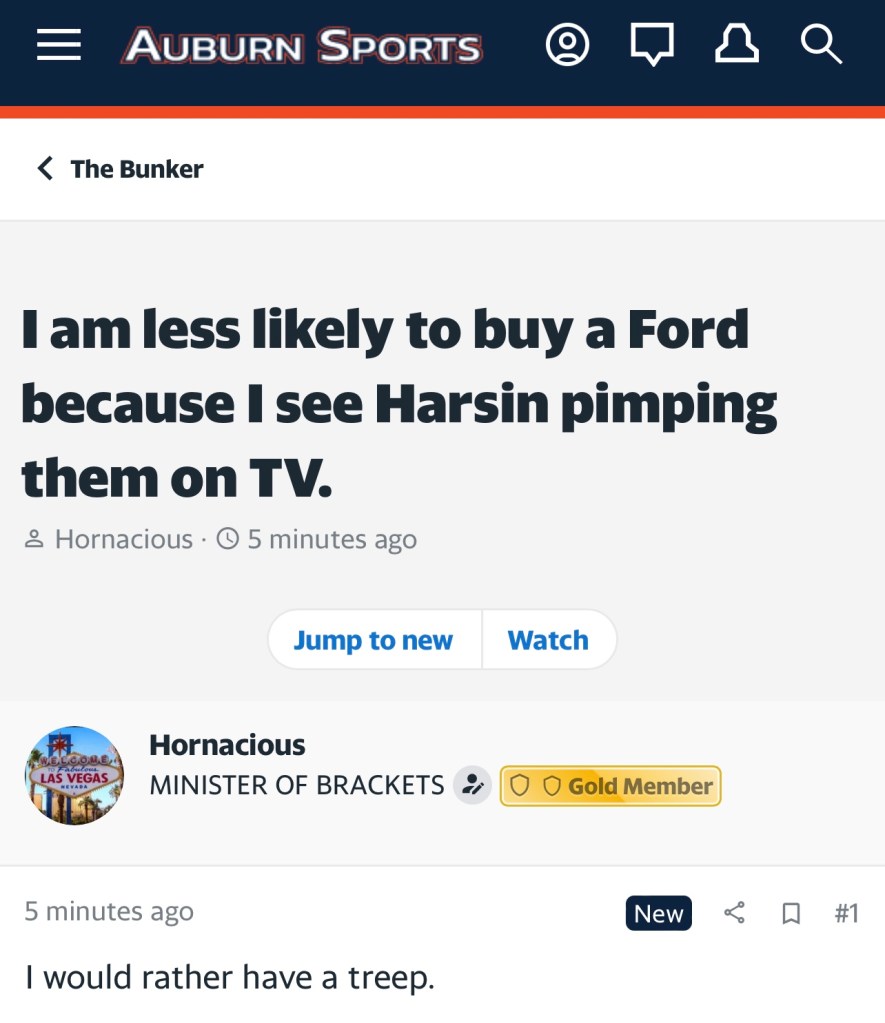
Task: Open Hornacious Las Vegas avatar
Action: coord(74,775)
